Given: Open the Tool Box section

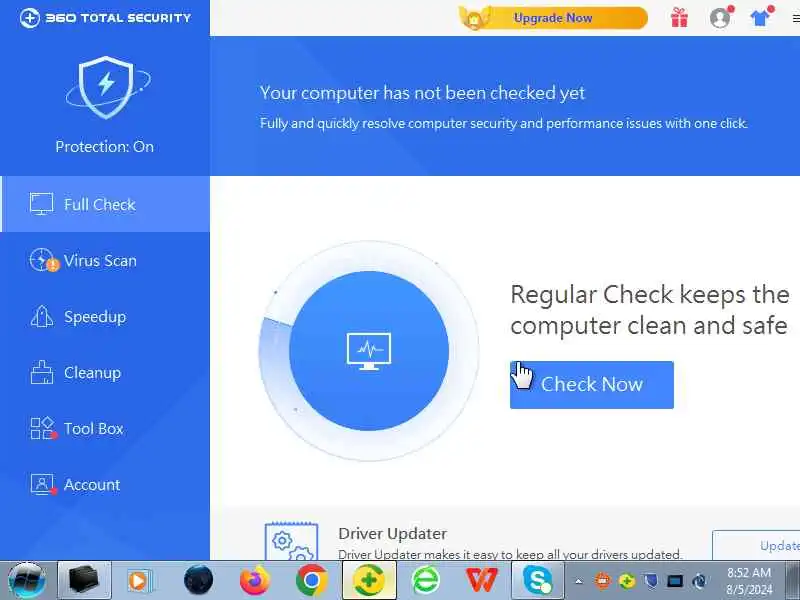Looking at the screenshot, I should point(105,429).
